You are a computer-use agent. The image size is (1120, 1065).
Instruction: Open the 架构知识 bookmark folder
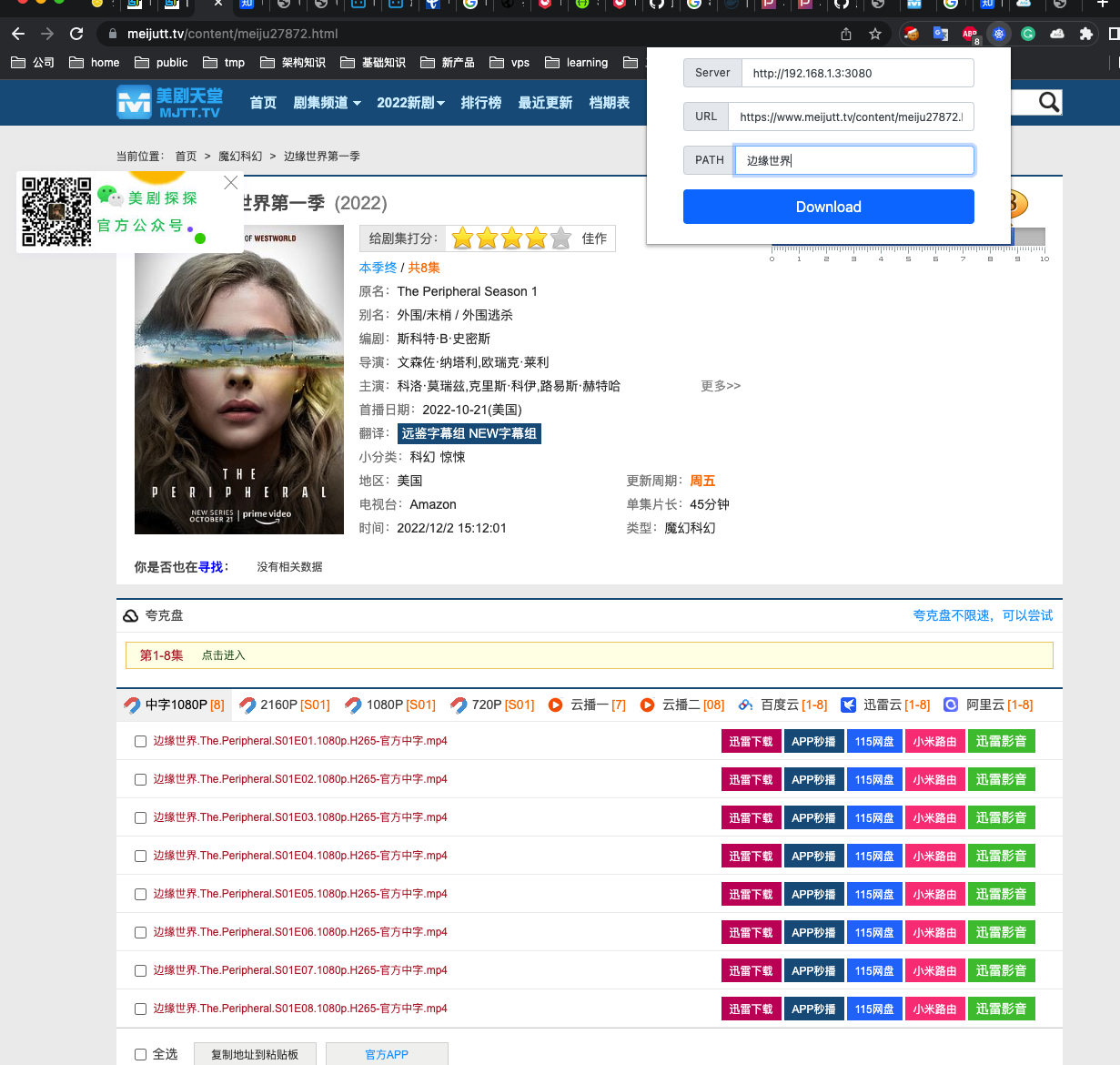tap(293, 63)
